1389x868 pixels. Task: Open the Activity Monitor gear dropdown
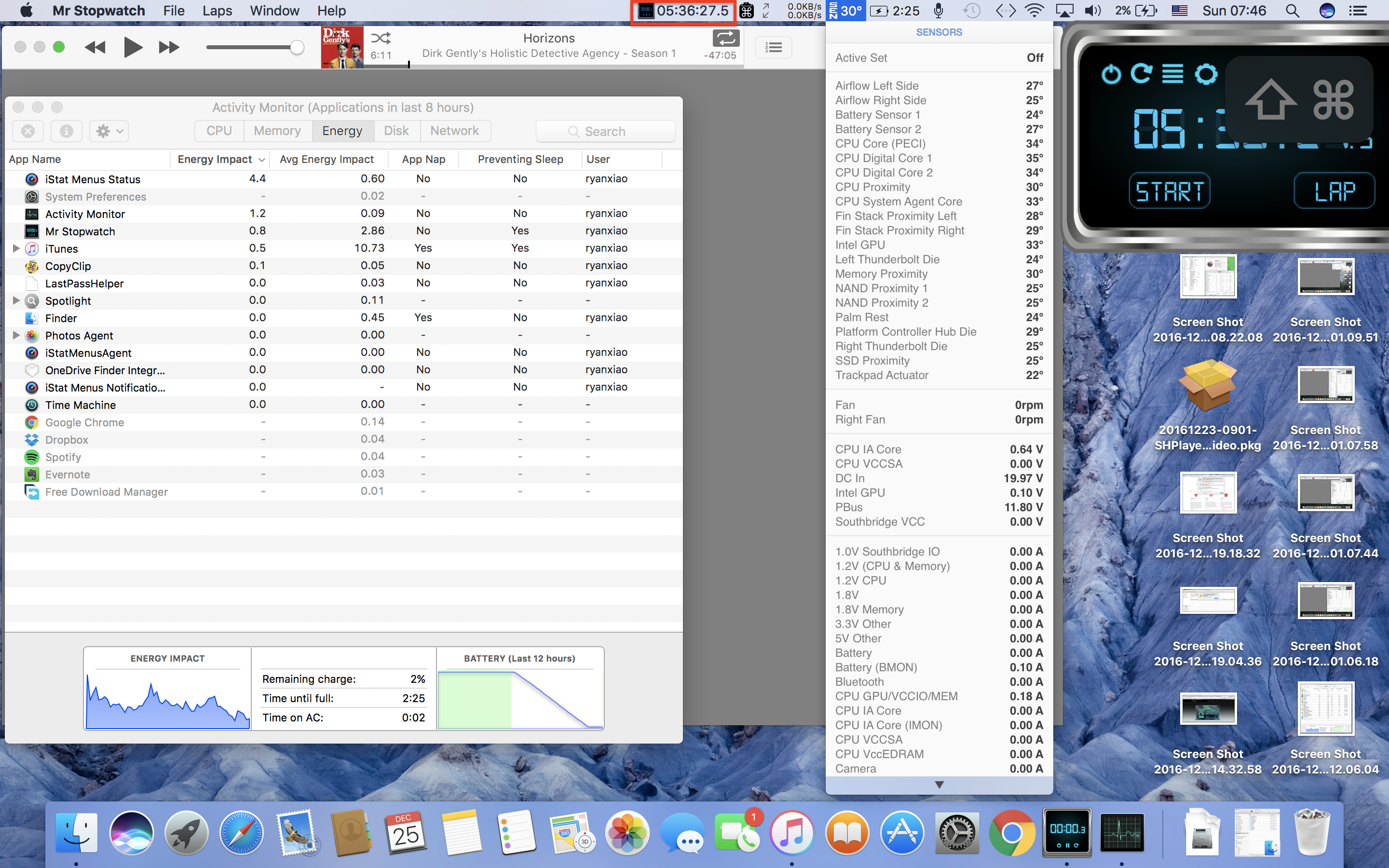tap(109, 131)
